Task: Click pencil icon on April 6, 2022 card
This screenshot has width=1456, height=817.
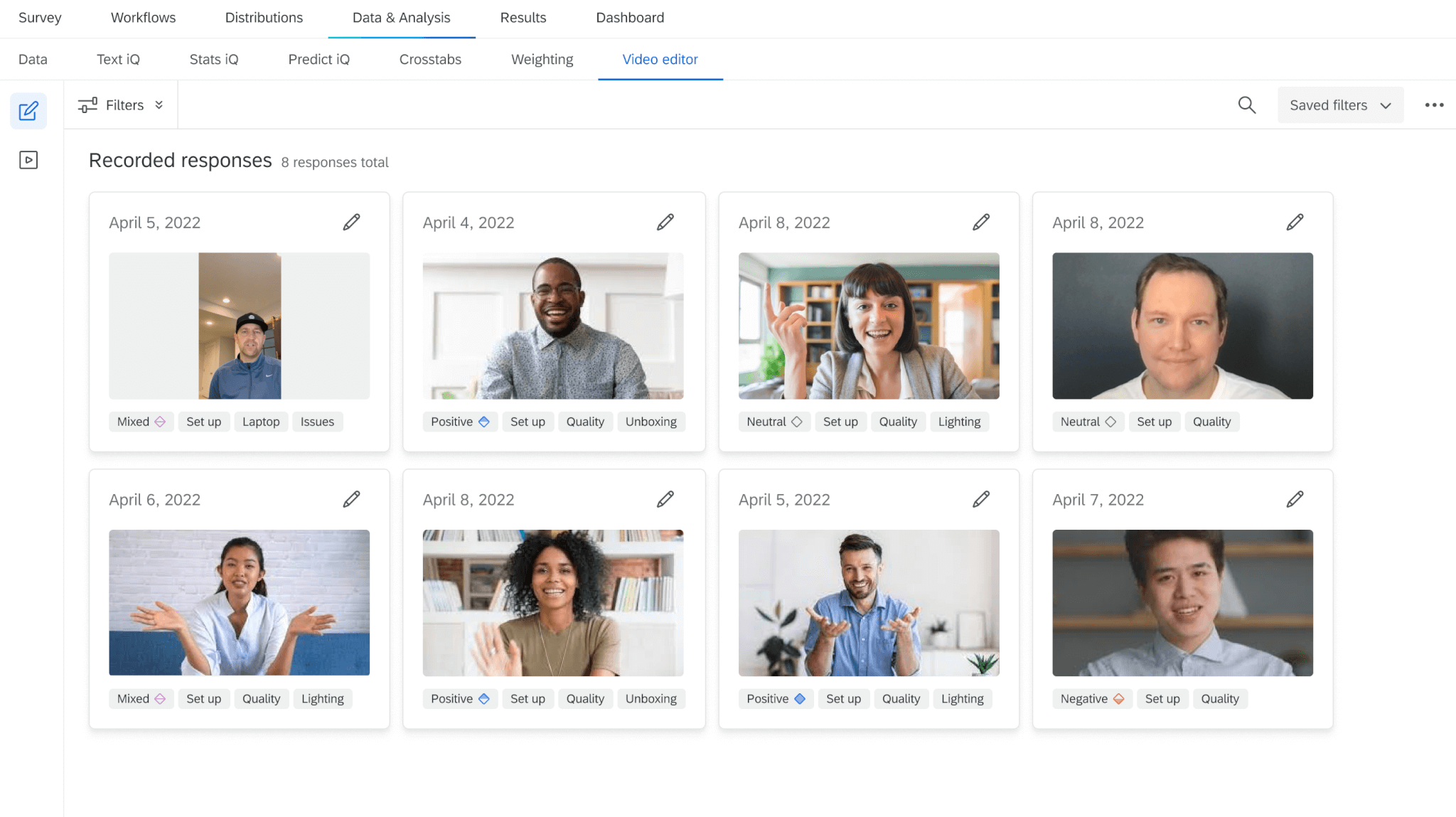Action: click(x=351, y=499)
